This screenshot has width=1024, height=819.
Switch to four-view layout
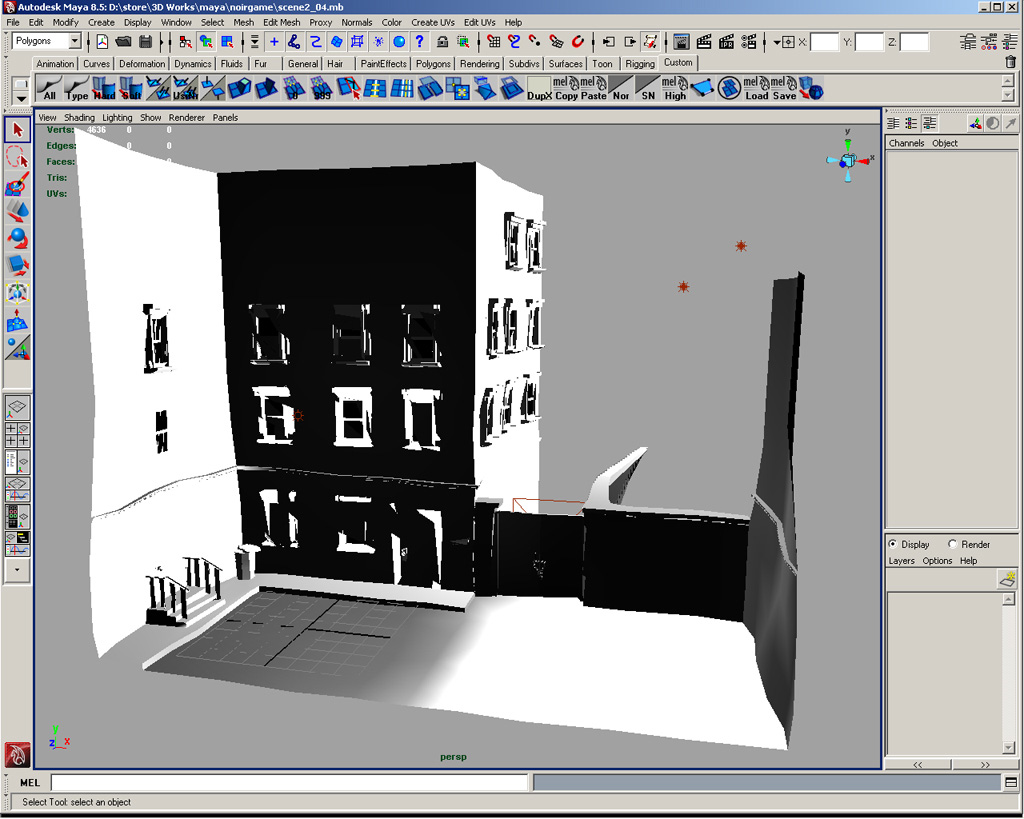pos(17,434)
